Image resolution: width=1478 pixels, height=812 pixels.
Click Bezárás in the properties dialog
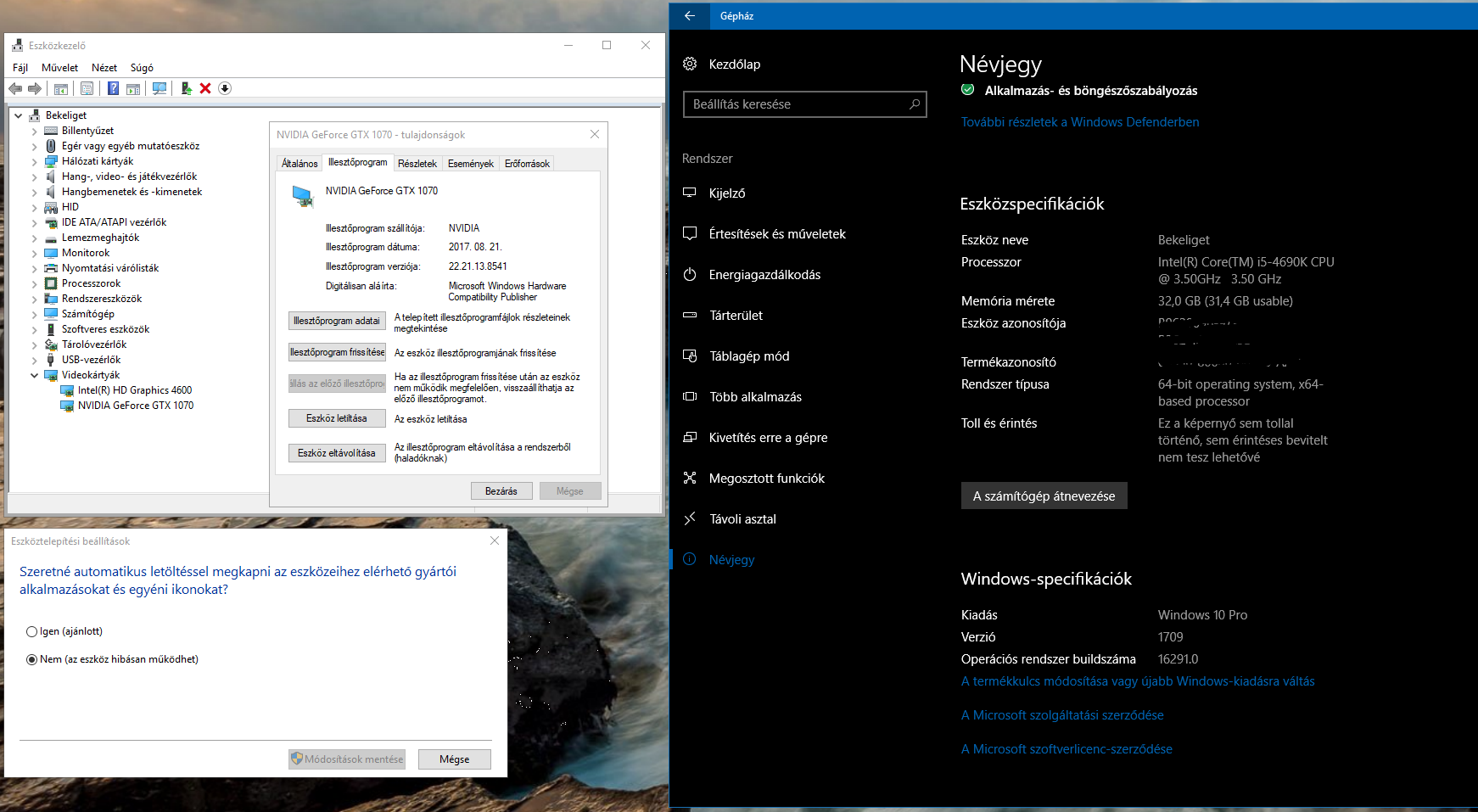pos(501,491)
